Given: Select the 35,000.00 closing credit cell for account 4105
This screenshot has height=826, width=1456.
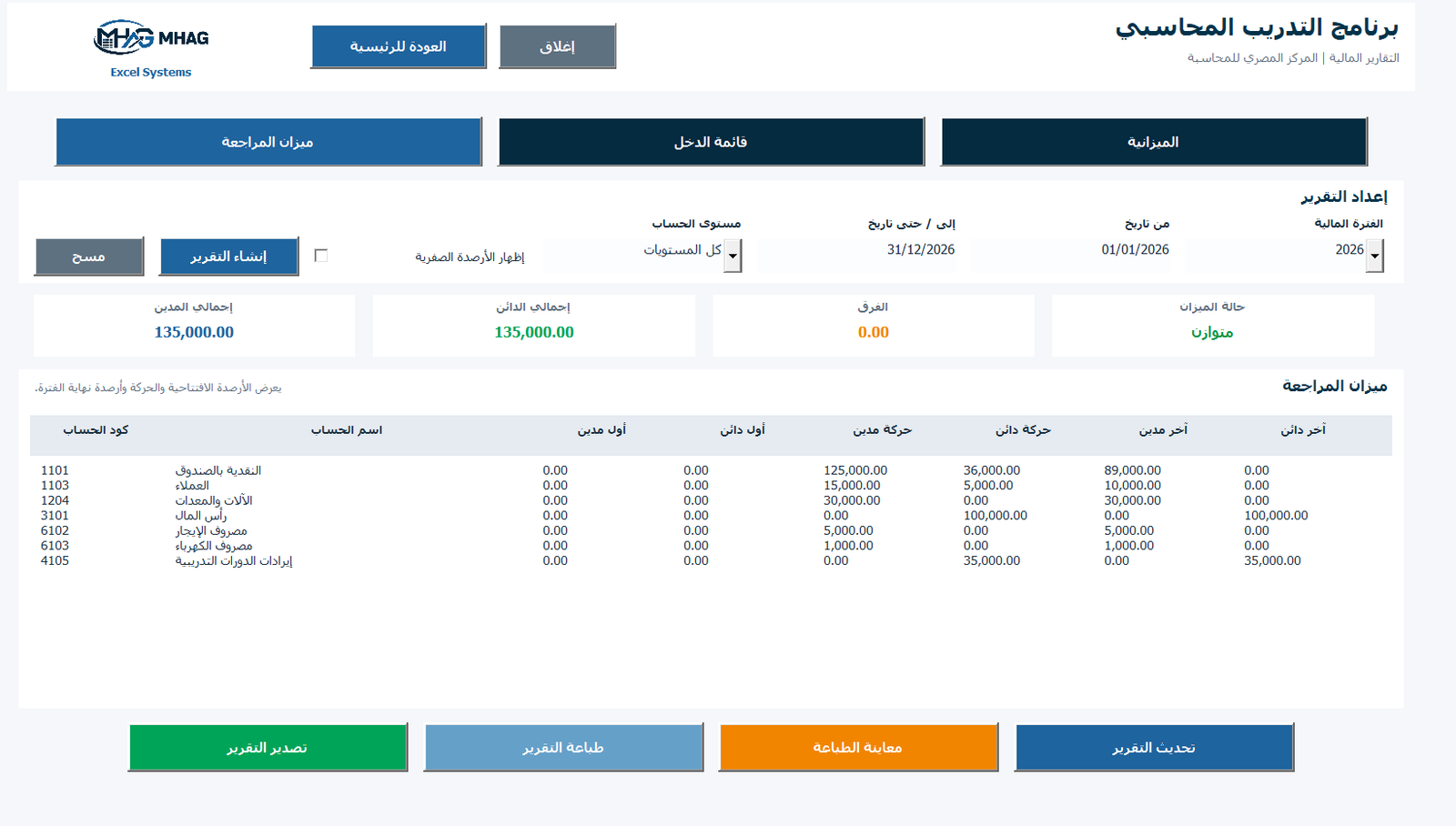Looking at the screenshot, I should [1272, 560].
